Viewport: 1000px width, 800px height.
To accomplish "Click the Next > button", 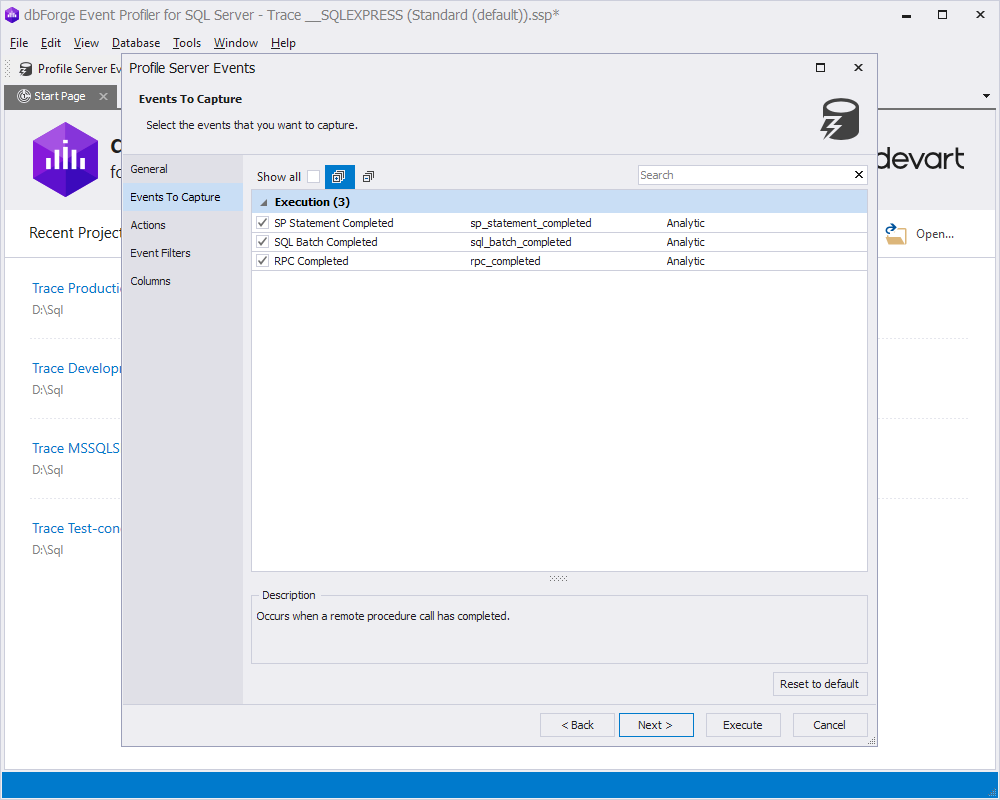I will coord(656,725).
